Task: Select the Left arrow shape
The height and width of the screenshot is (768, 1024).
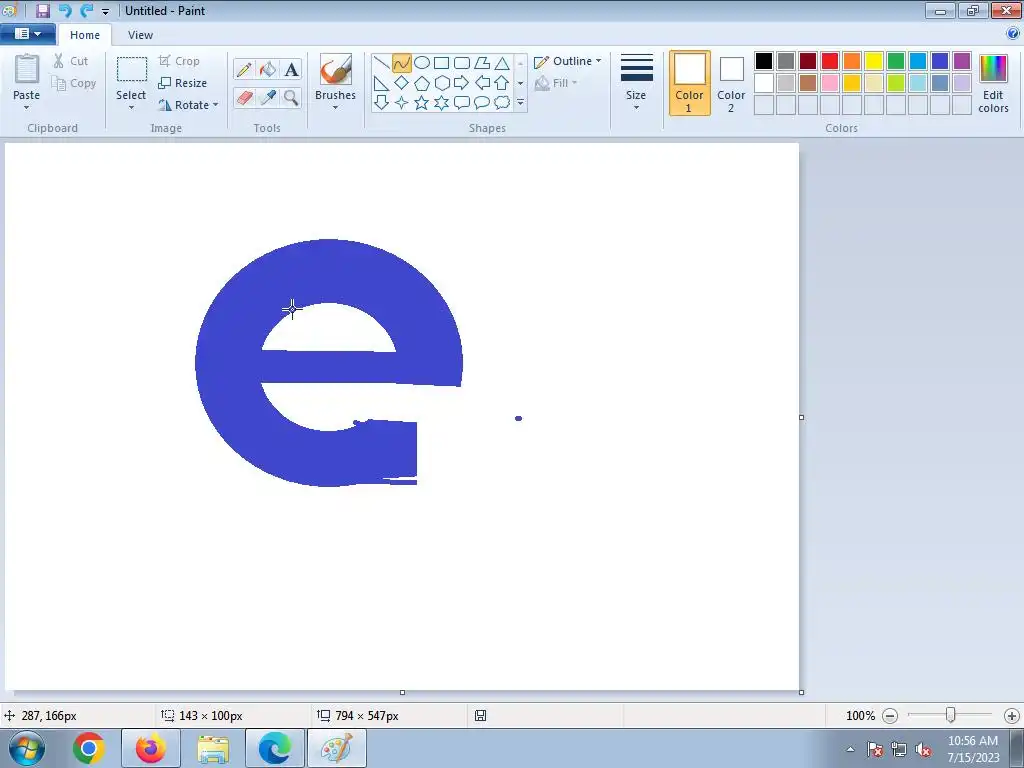Action: (x=482, y=83)
